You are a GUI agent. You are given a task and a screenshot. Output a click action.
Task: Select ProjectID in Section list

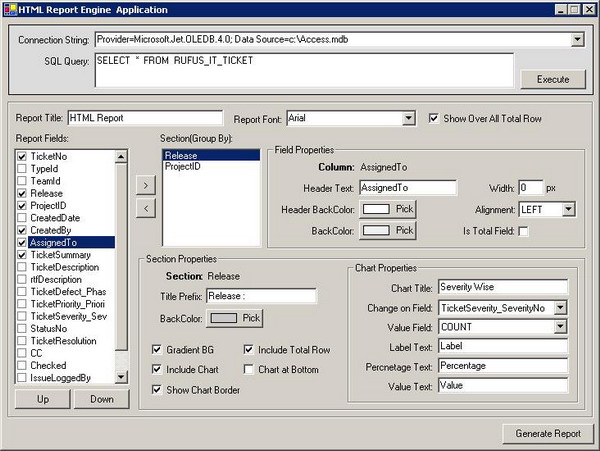pos(211,166)
